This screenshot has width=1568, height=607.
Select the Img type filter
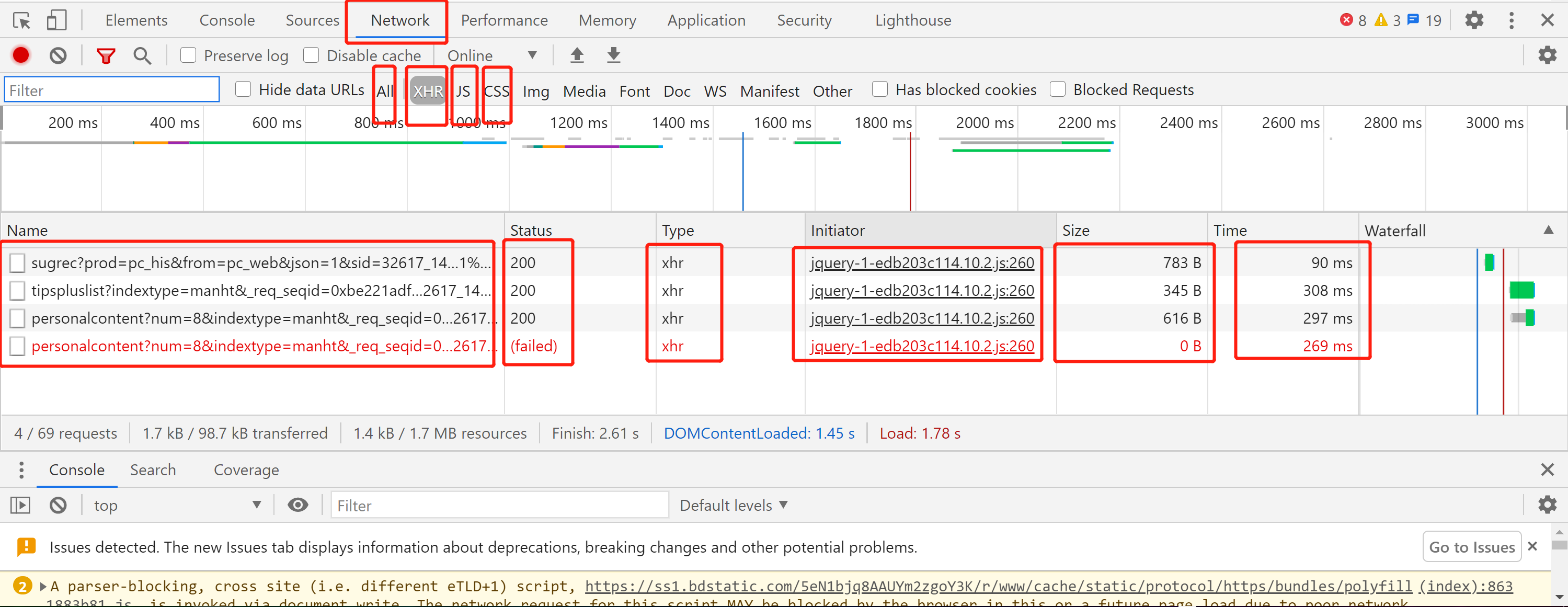click(536, 91)
